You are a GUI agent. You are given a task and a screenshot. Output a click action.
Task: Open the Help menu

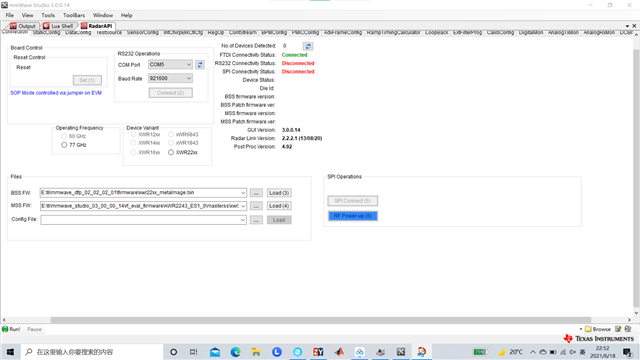tap(127, 15)
